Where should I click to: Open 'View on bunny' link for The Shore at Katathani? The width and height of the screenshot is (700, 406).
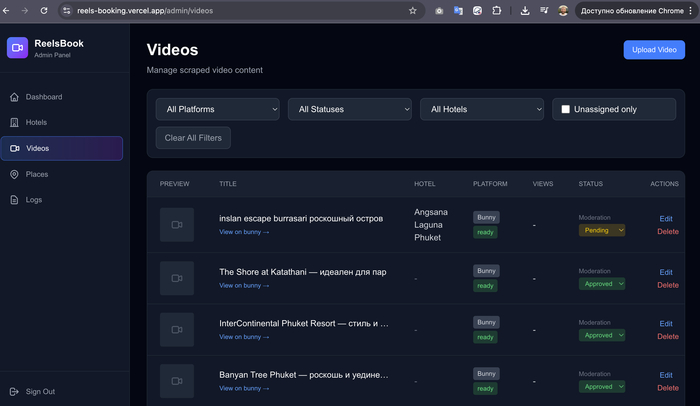(244, 285)
